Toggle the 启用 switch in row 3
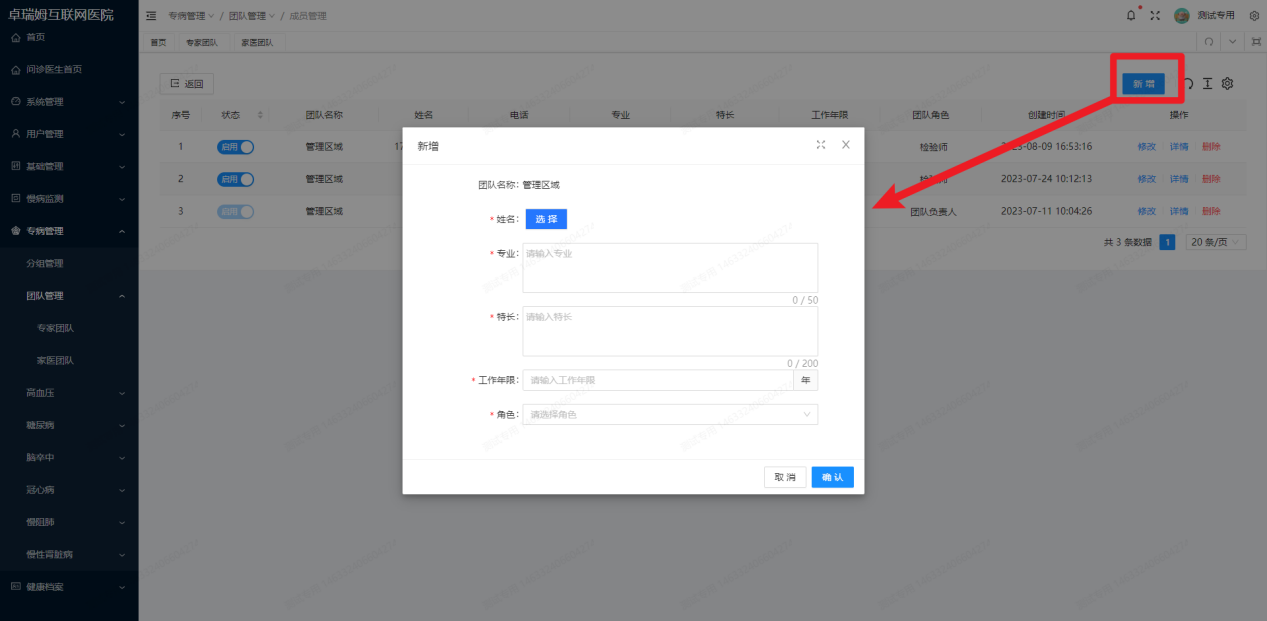Screen dimensions: 1267x621 click(235, 212)
